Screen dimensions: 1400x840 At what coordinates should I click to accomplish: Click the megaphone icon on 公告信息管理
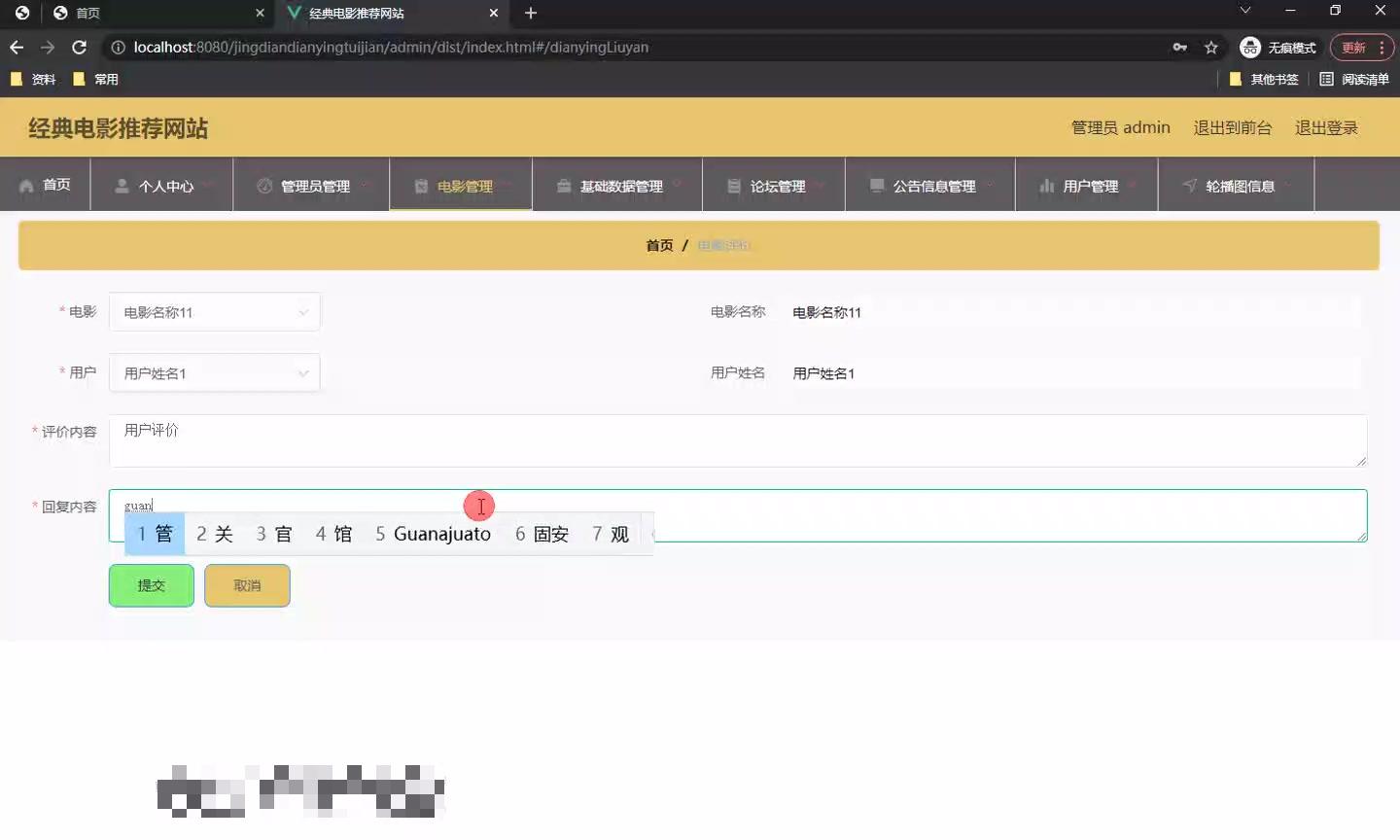(877, 185)
